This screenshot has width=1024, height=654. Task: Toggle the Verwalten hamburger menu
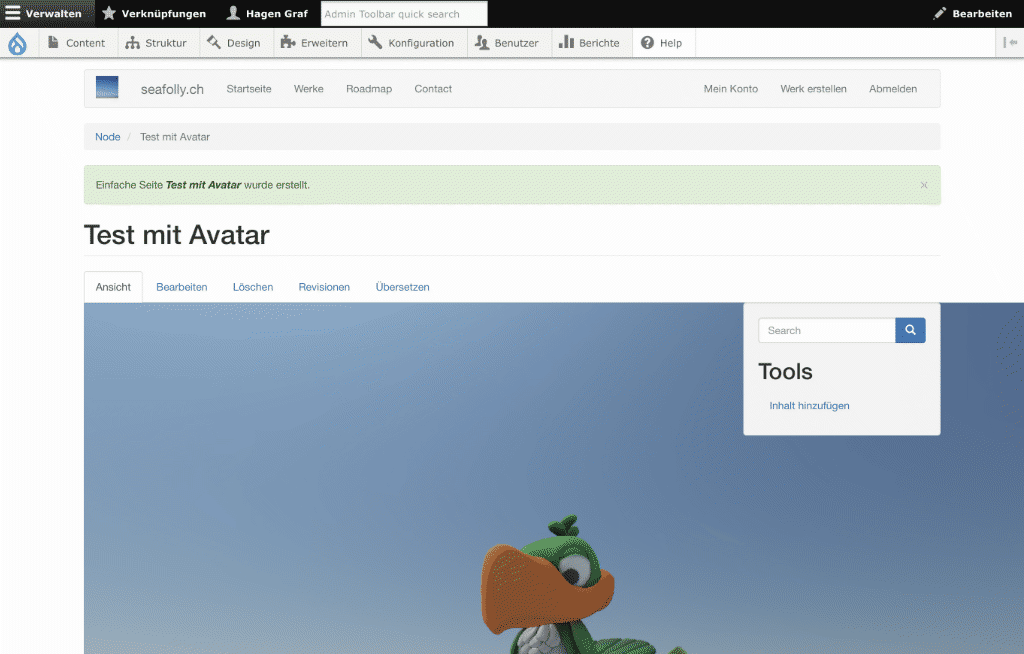coord(44,14)
